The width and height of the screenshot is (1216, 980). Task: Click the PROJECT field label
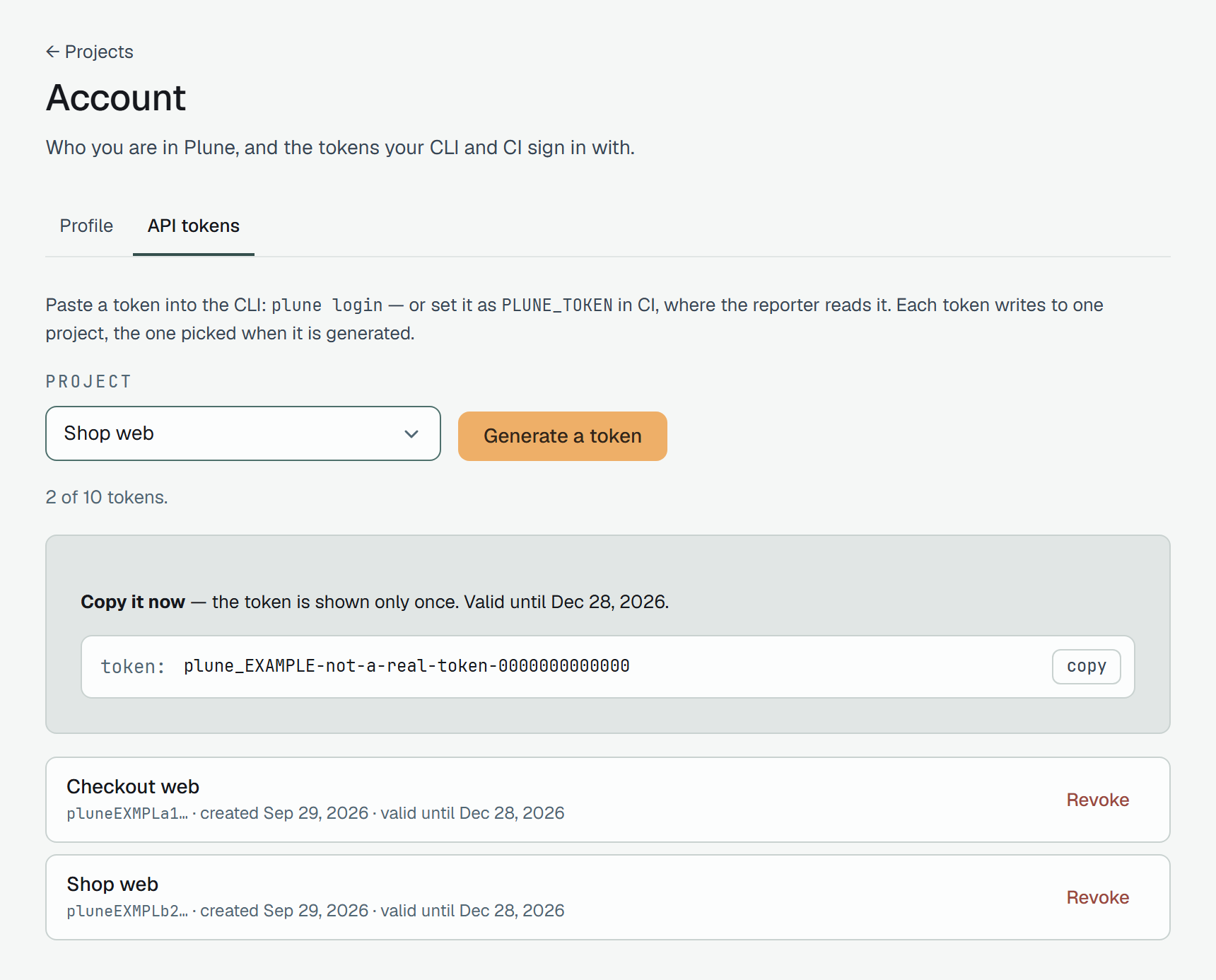(x=88, y=382)
